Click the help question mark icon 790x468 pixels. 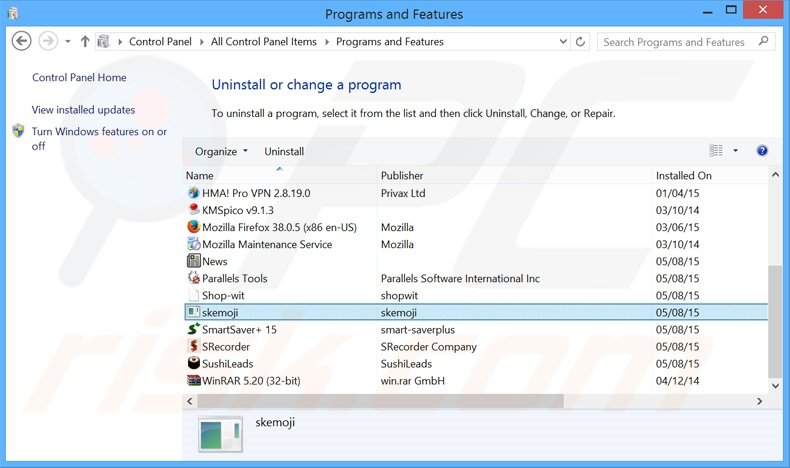[762, 151]
